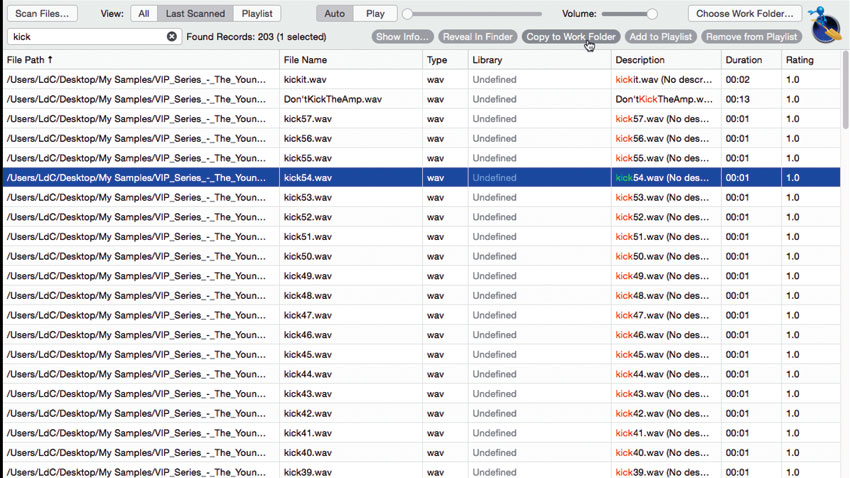The height and width of the screenshot is (478, 850).
Task: Adjust the Volume slider knob
Action: point(652,14)
